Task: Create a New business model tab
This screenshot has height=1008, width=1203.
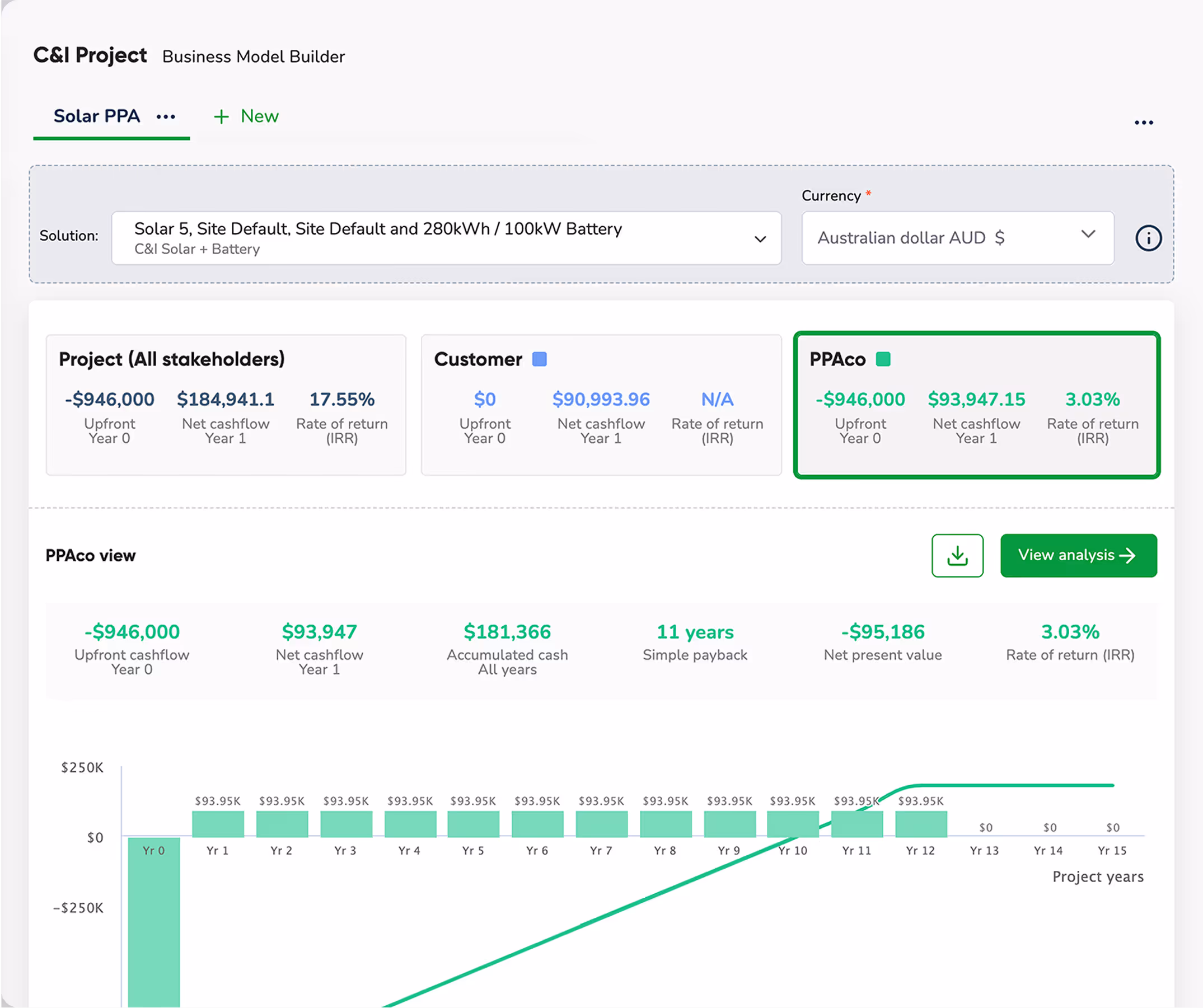Action: coord(246,116)
